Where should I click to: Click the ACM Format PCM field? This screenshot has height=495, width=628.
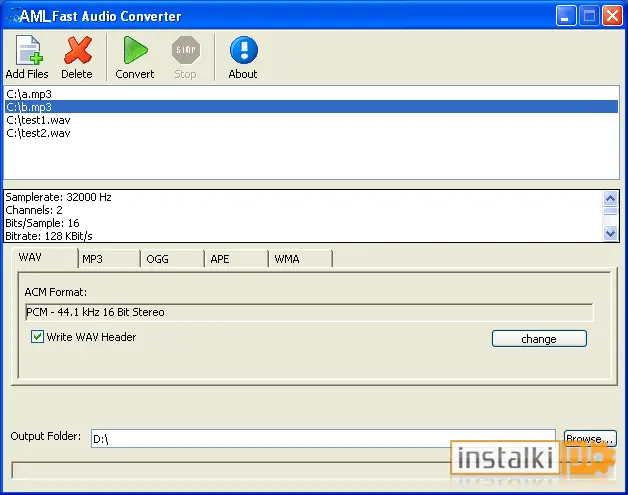pos(309,312)
